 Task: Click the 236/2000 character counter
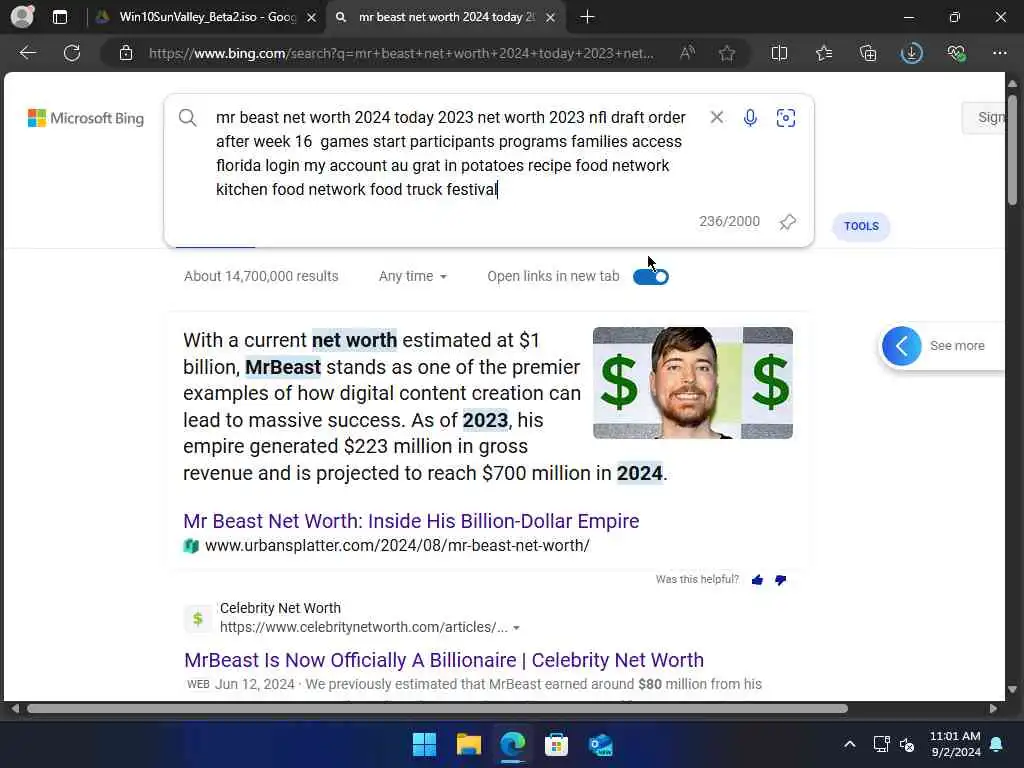(x=729, y=221)
